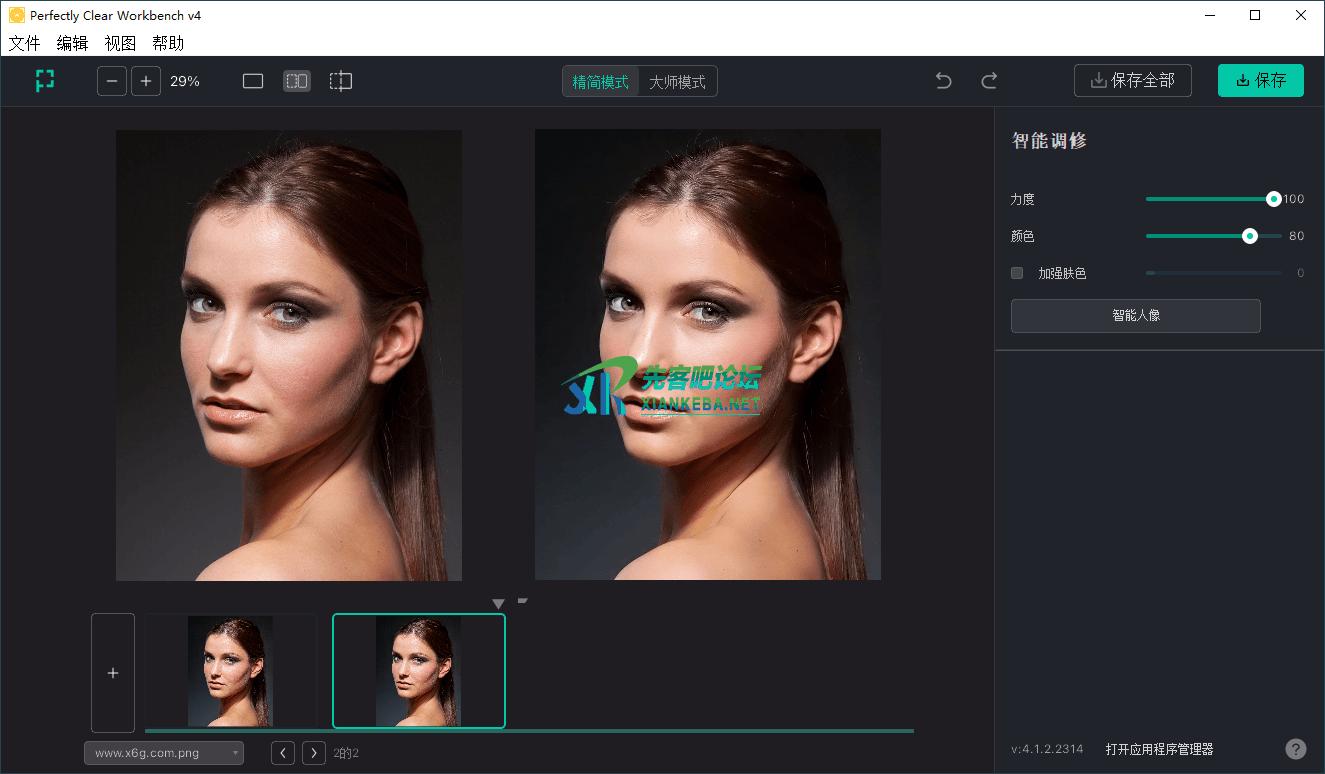The height and width of the screenshot is (774, 1325).
Task: Zoom in with the plus button
Action: click(146, 81)
